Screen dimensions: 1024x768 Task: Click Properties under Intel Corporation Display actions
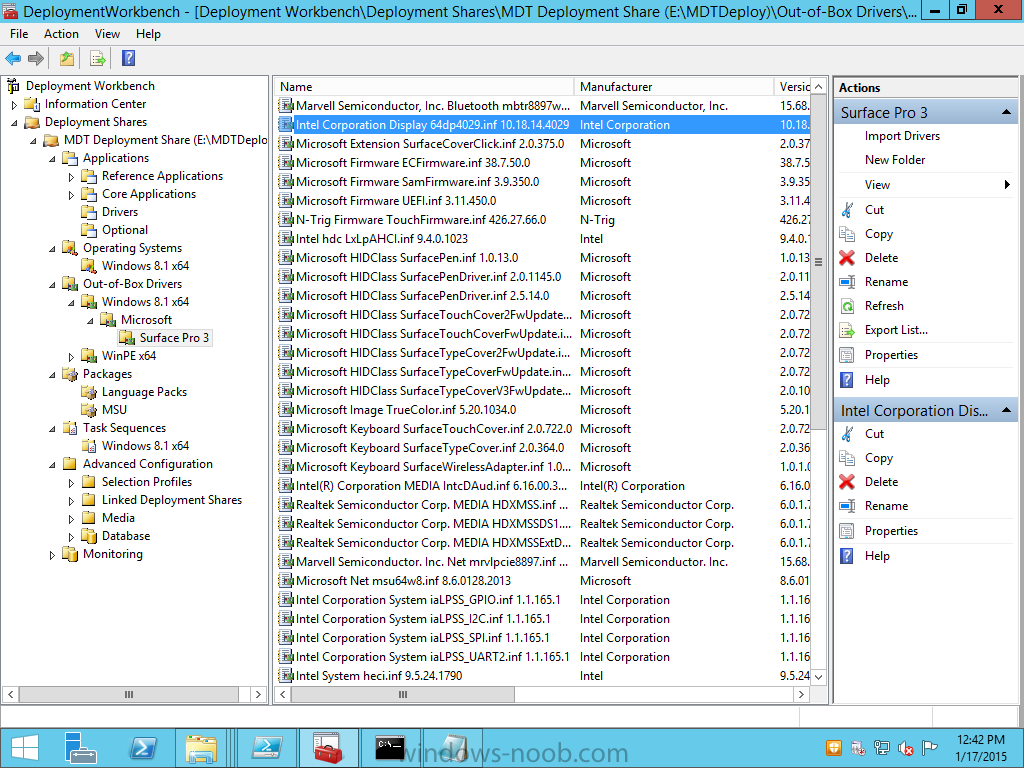point(891,531)
